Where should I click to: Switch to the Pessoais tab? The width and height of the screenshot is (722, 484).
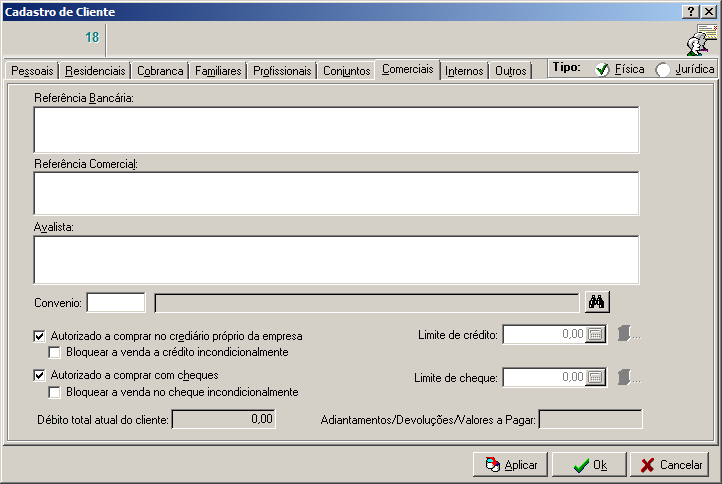[x=31, y=71]
